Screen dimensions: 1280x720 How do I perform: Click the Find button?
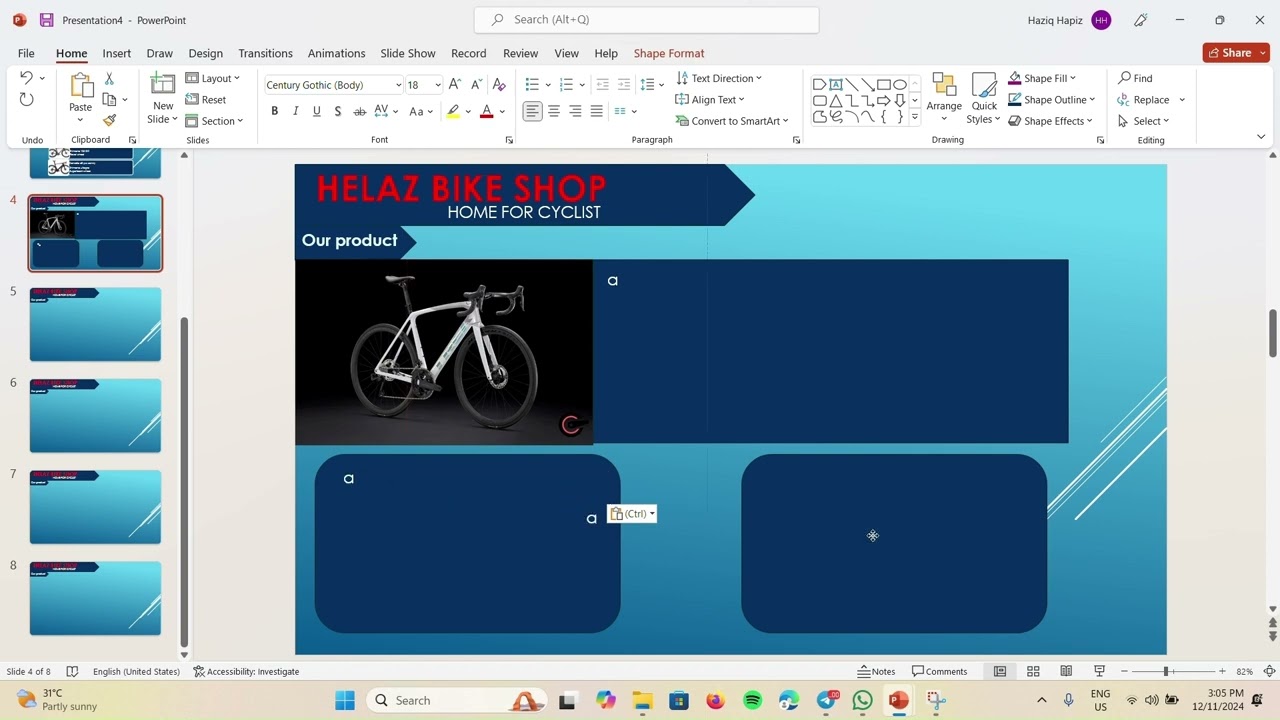[x=1136, y=78]
